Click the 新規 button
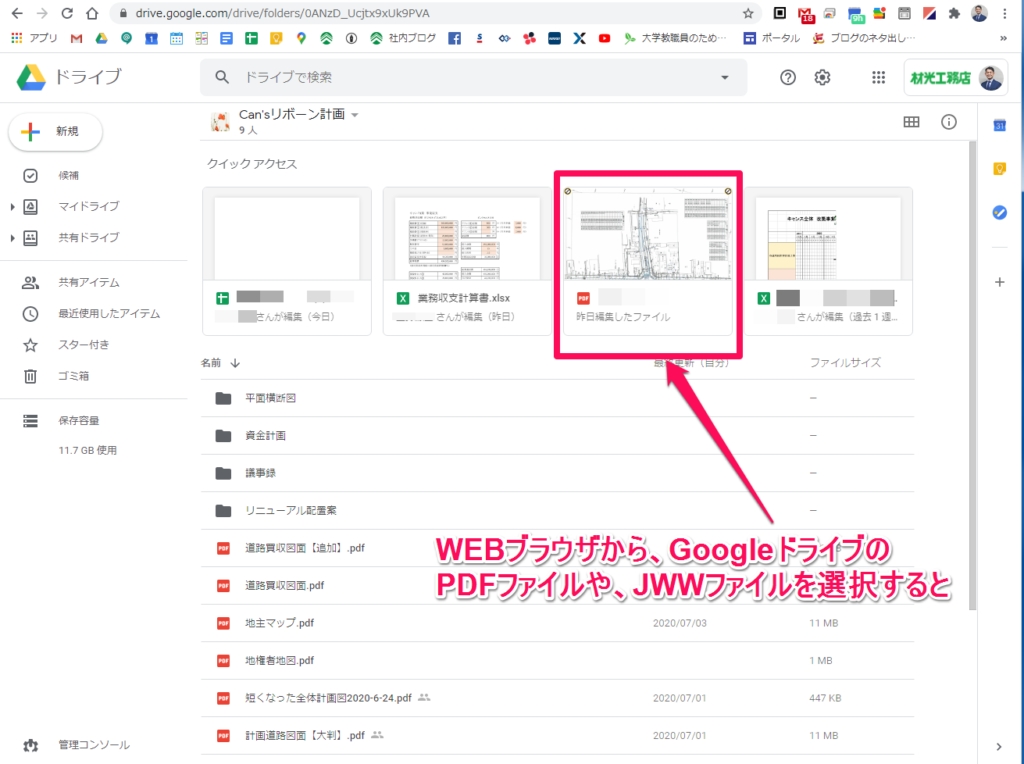 pos(56,131)
